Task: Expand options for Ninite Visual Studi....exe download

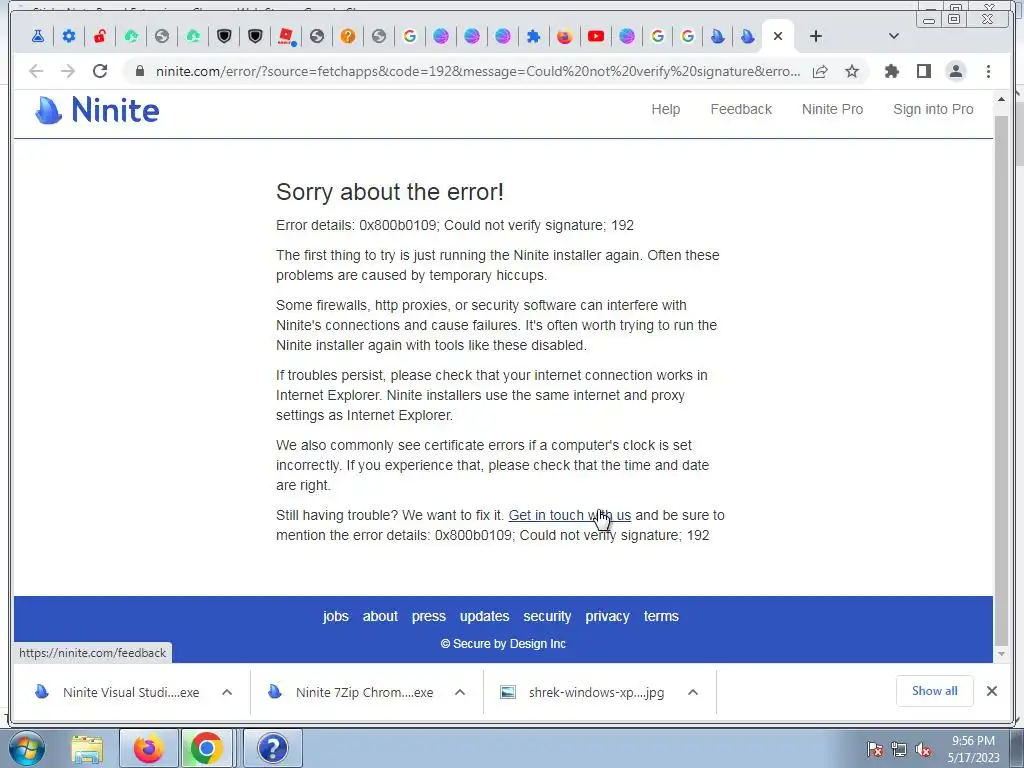Action: pos(227,692)
